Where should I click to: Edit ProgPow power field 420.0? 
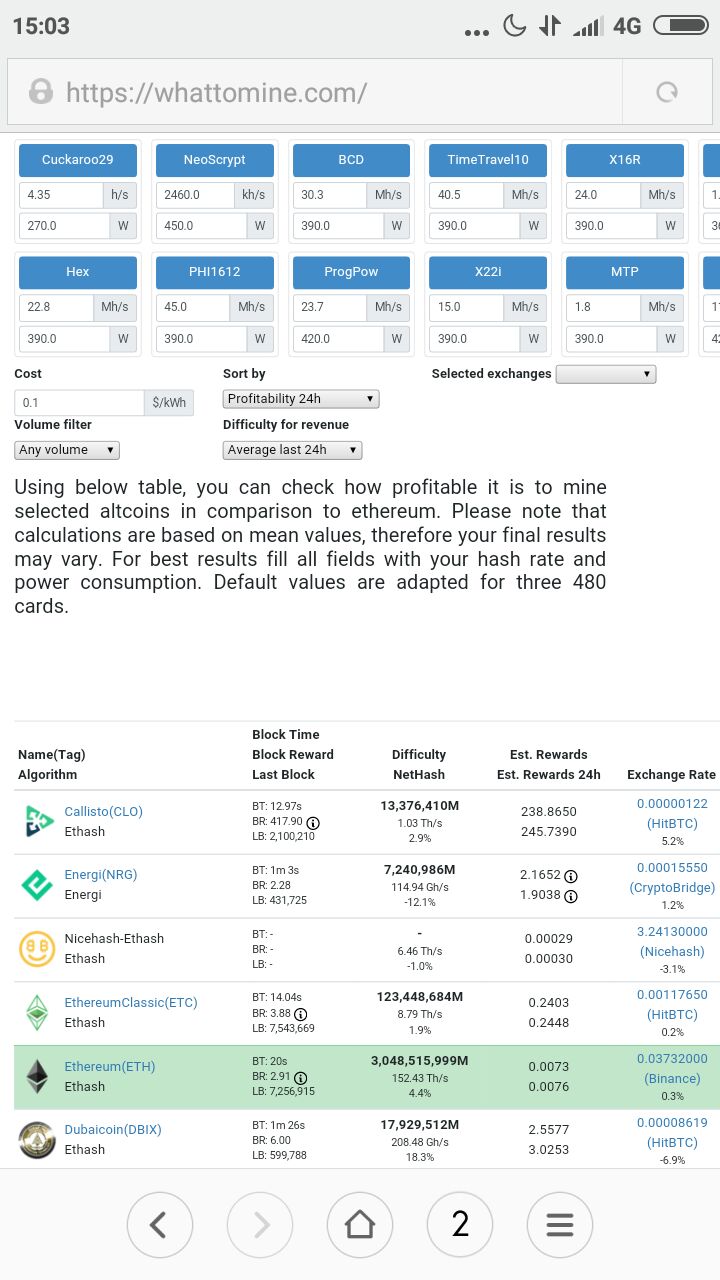click(339, 339)
